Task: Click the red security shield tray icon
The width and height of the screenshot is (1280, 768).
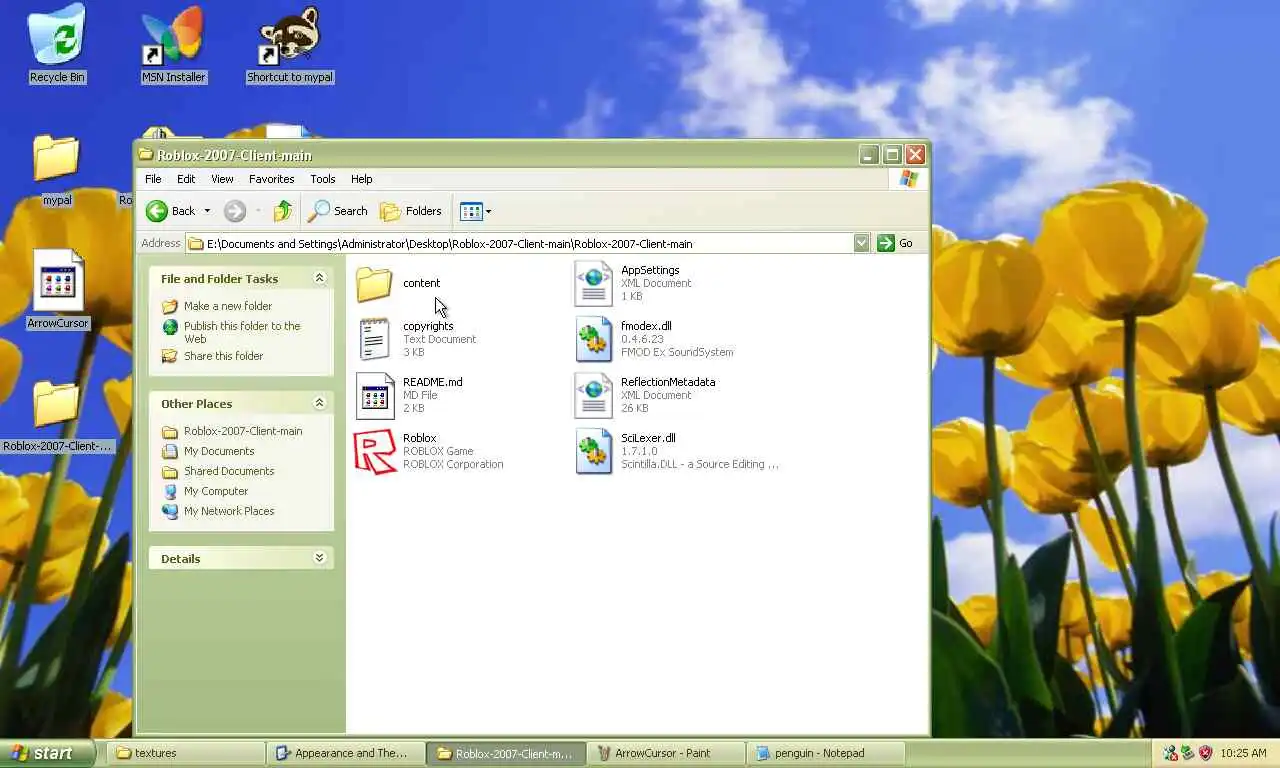Action: [x=1205, y=753]
